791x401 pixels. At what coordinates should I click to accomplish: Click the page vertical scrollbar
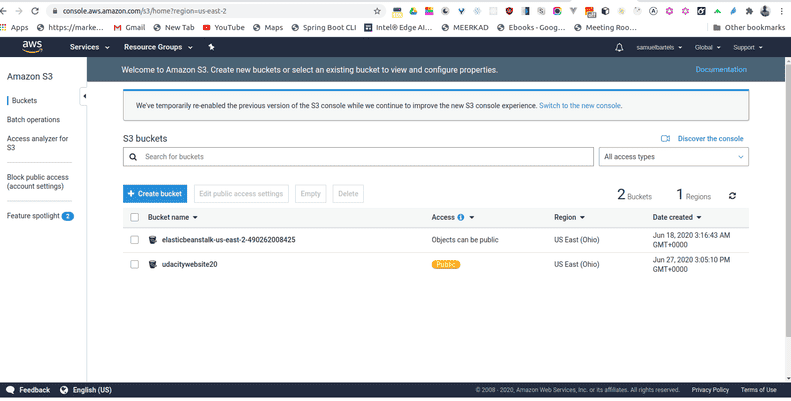788,201
